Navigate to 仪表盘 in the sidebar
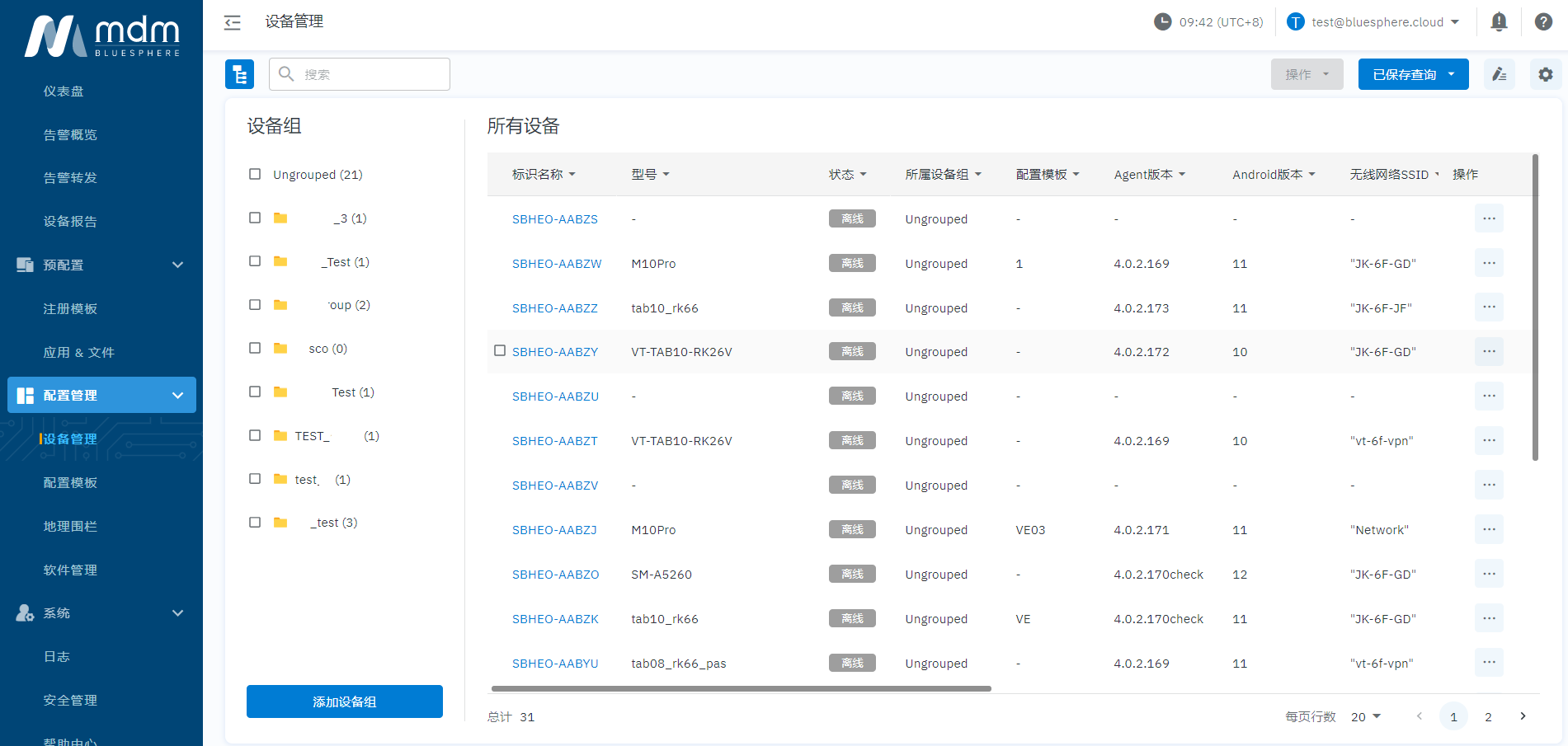 tap(64, 91)
